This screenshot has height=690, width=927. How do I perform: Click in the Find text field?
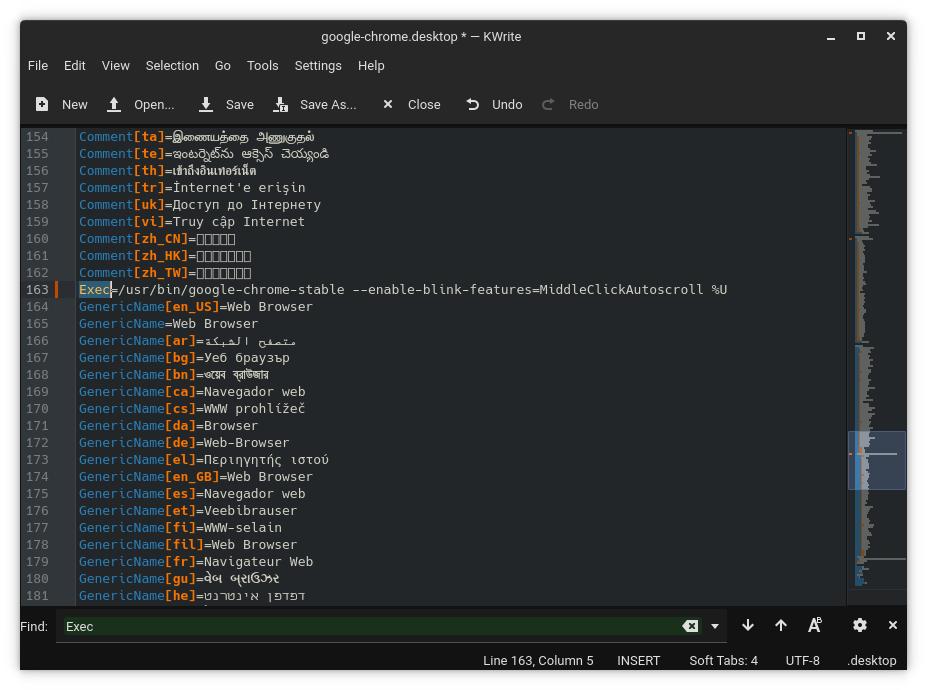(x=370, y=626)
